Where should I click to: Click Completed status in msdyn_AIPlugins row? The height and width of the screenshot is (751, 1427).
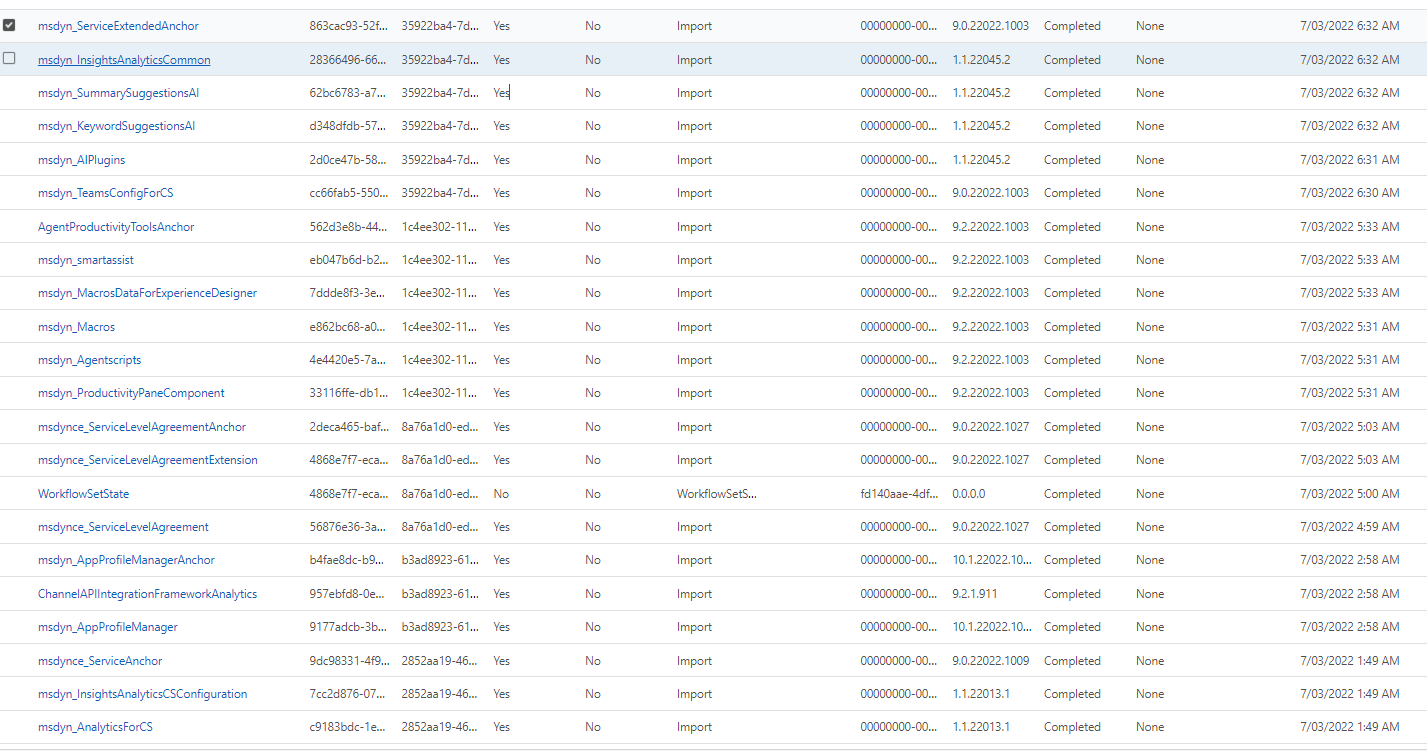[x=1072, y=160]
